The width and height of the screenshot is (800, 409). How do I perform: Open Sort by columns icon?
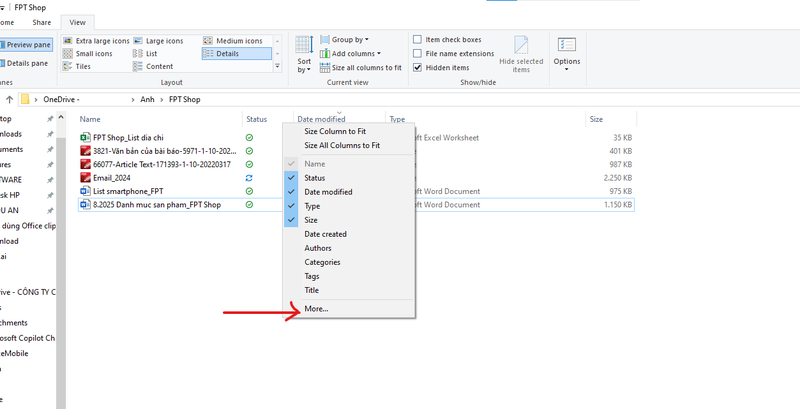304,45
